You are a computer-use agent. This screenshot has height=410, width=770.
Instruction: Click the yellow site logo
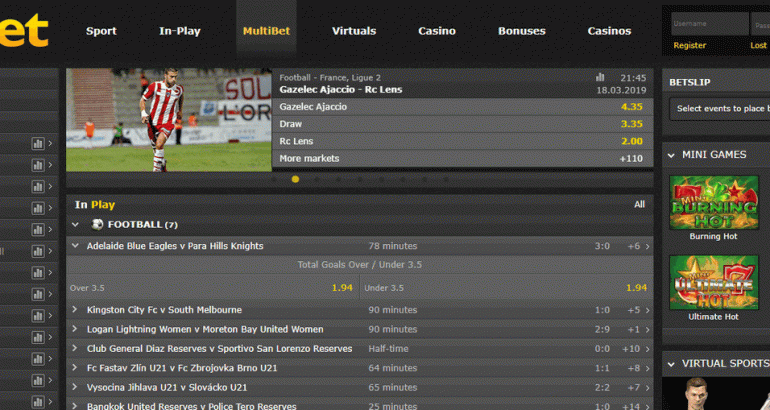(x=24, y=31)
